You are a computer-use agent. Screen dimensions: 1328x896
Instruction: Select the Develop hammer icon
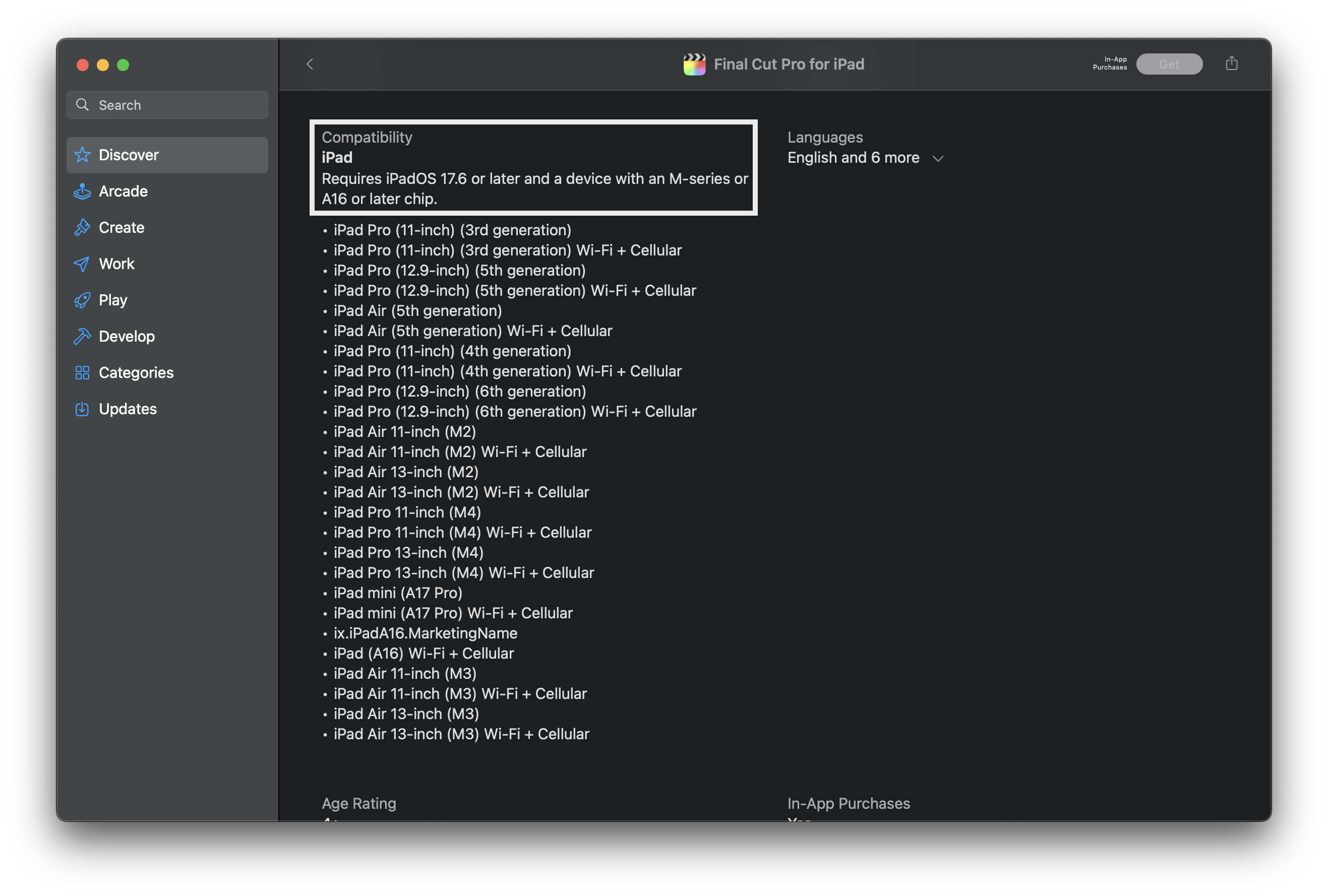tap(82, 336)
